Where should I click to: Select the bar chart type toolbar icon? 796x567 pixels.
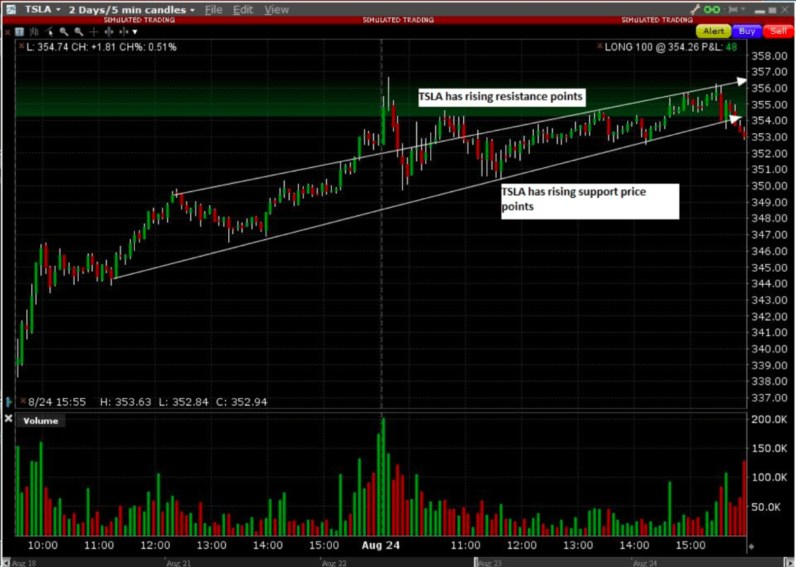click(x=34, y=31)
